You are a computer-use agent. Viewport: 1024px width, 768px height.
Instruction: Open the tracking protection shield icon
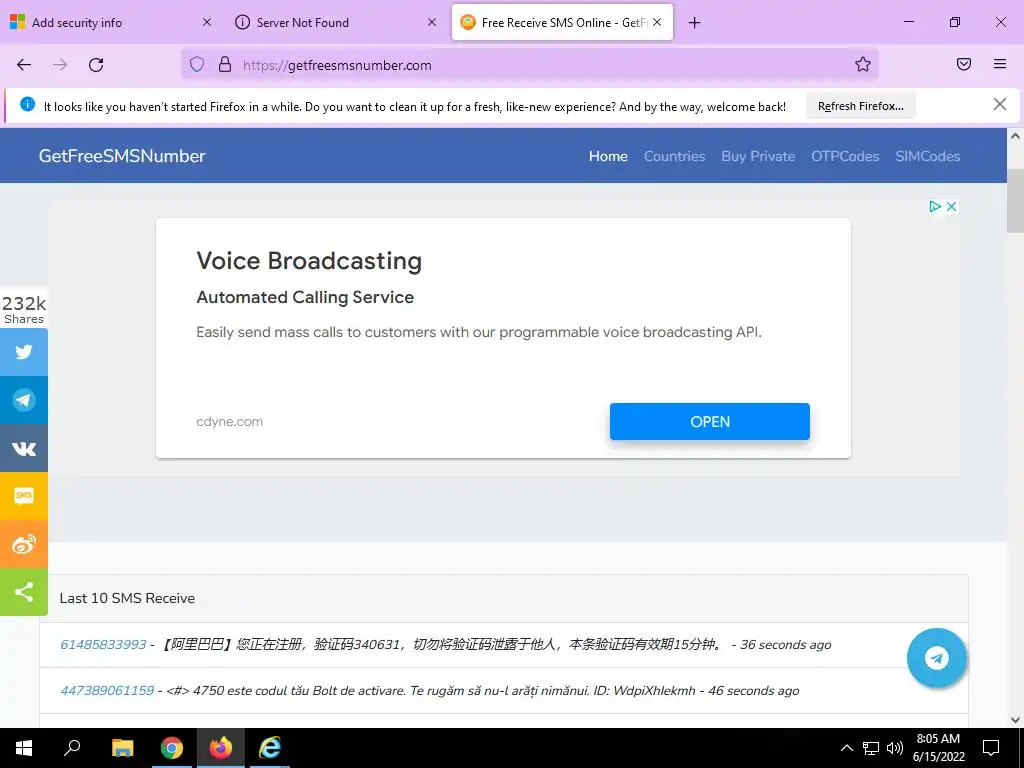coord(197,65)
